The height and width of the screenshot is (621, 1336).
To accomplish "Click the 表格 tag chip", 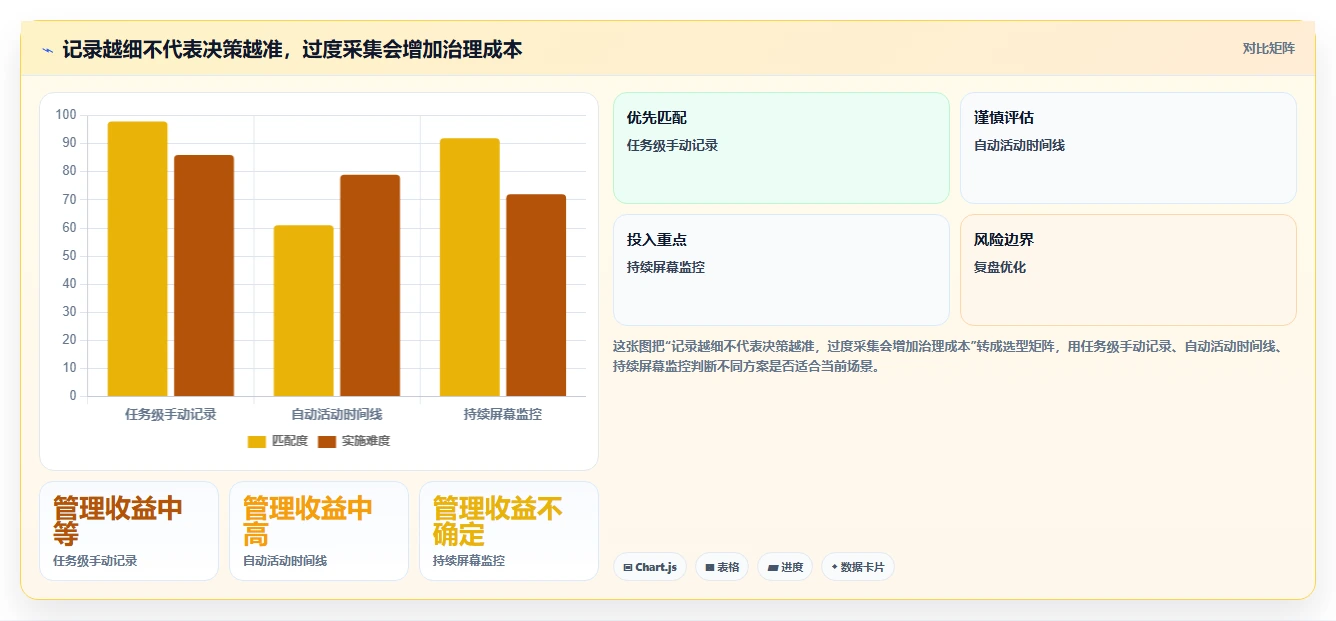I will point(722,567).
